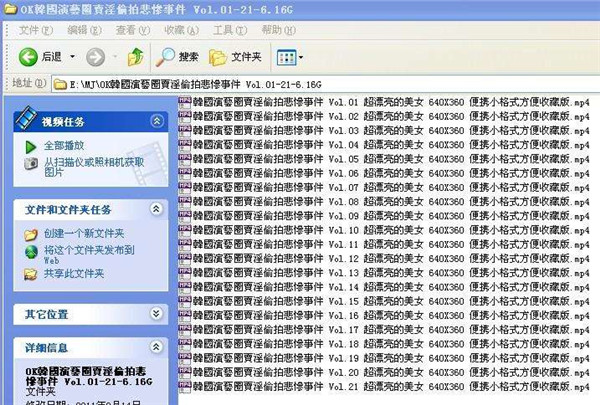
Task: Click 创建一个新文件夹 link
Action: click(84, 233)
